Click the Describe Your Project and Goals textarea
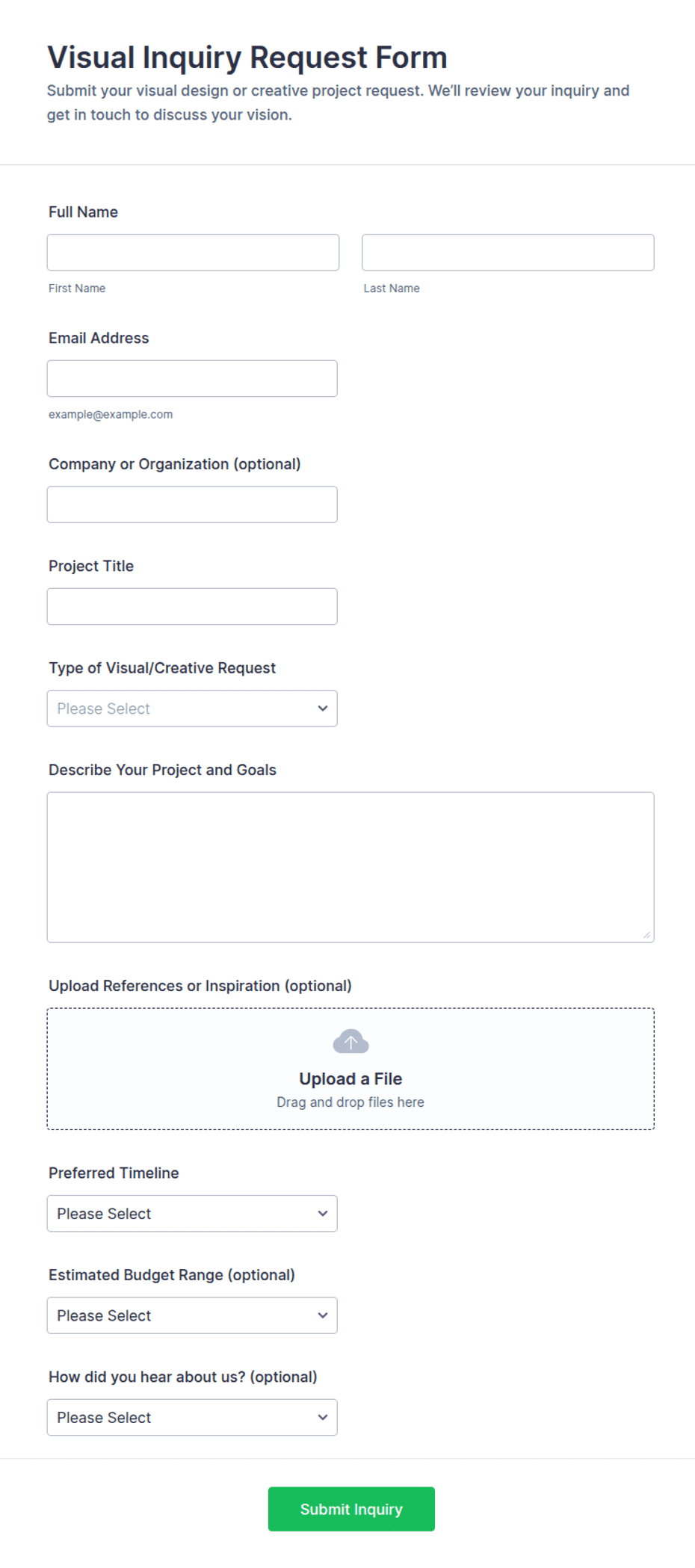Screen dimensions: 695x1568 [350, 867]
